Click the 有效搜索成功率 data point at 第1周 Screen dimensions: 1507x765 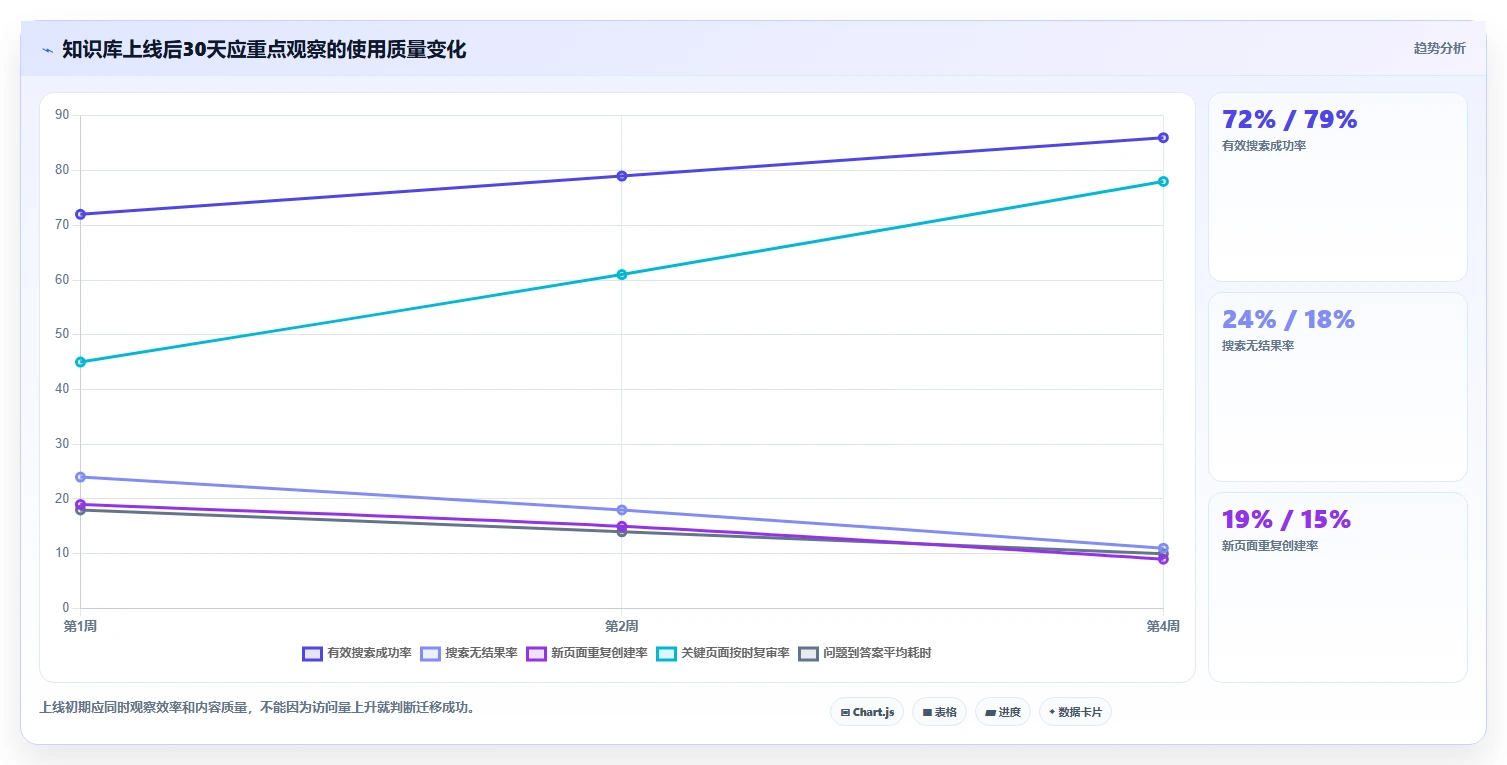click(80, 214)
